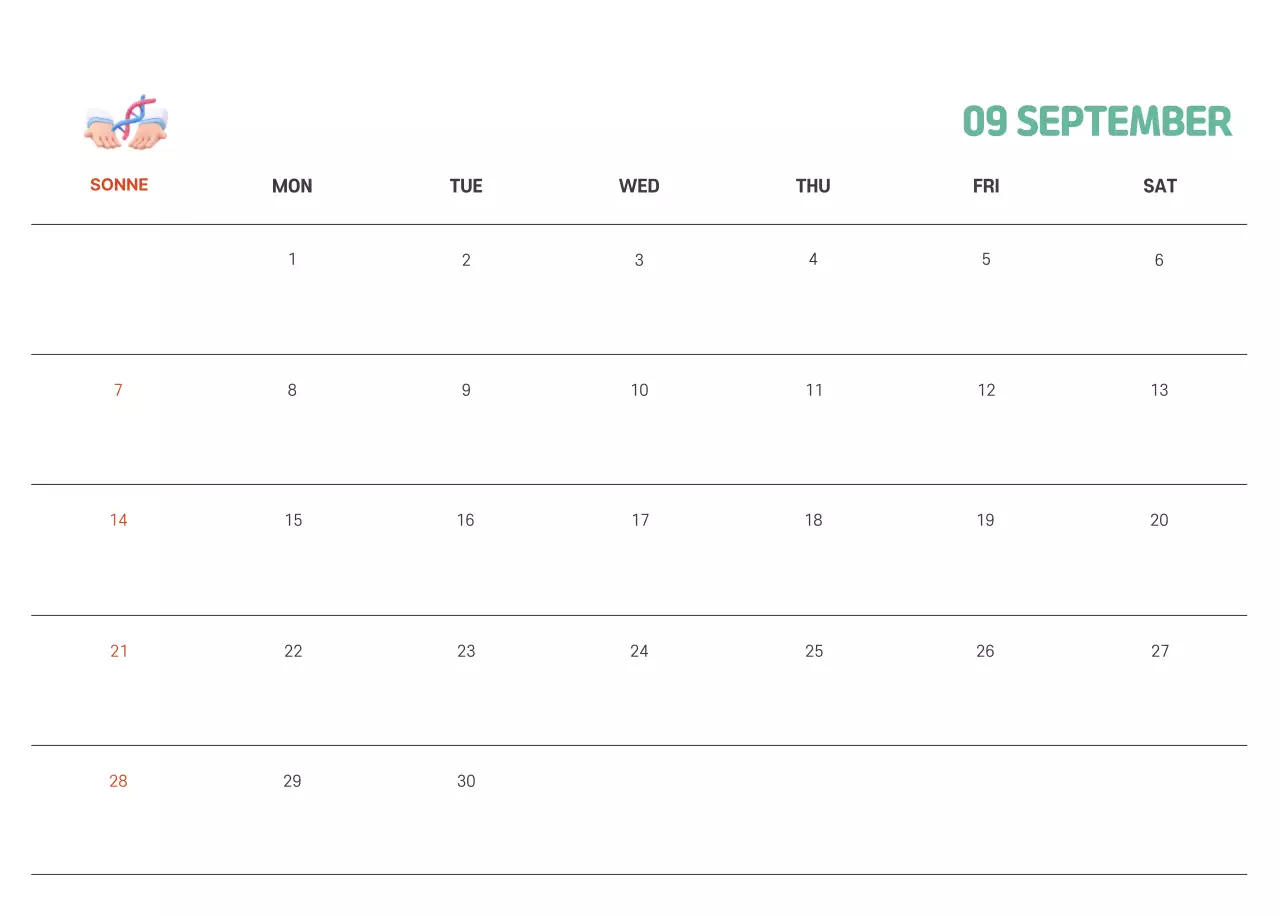Viewport: 1280px width, 916px height.
Task: Select Sunday the 7th
Action: click(x=118, y=390)
